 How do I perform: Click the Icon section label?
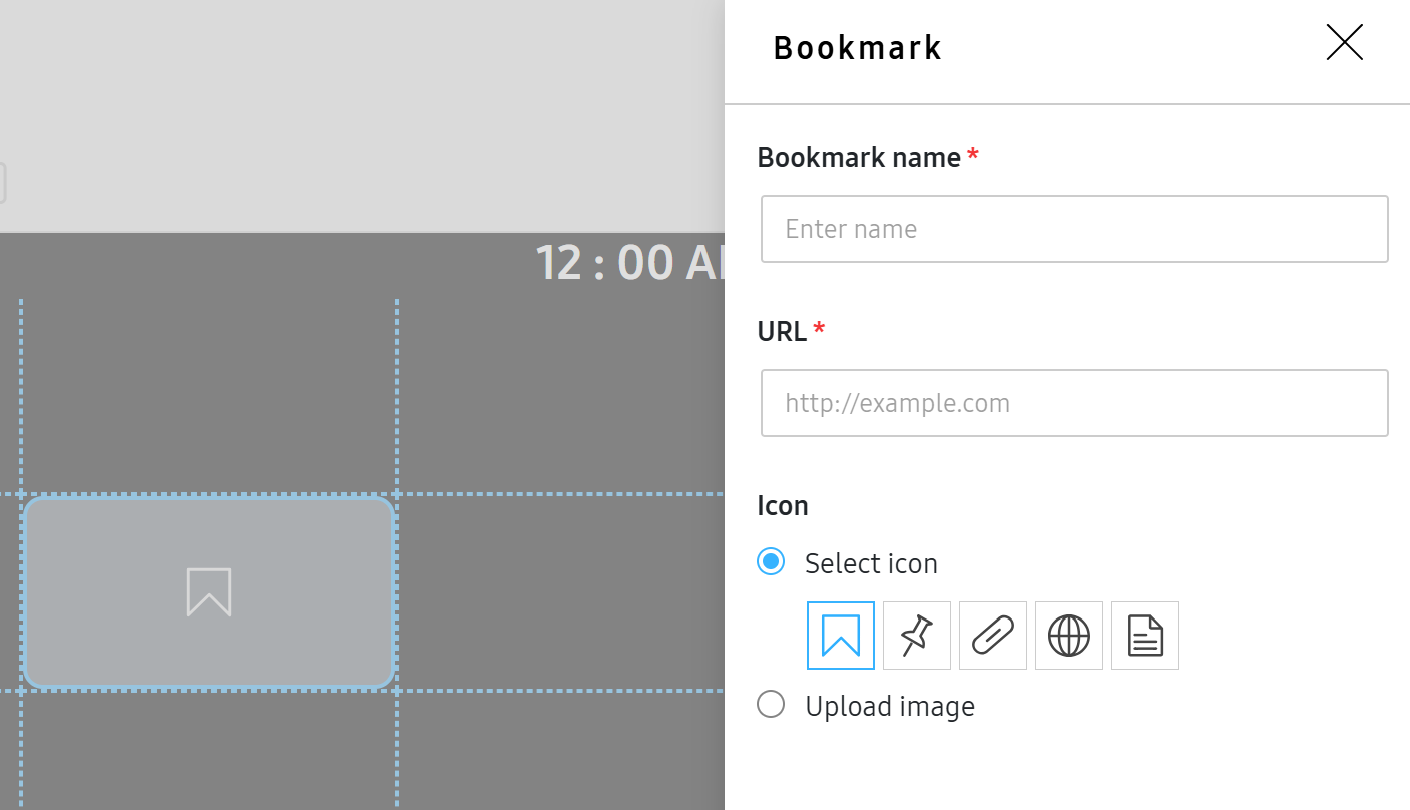click(x=783, y=505)
